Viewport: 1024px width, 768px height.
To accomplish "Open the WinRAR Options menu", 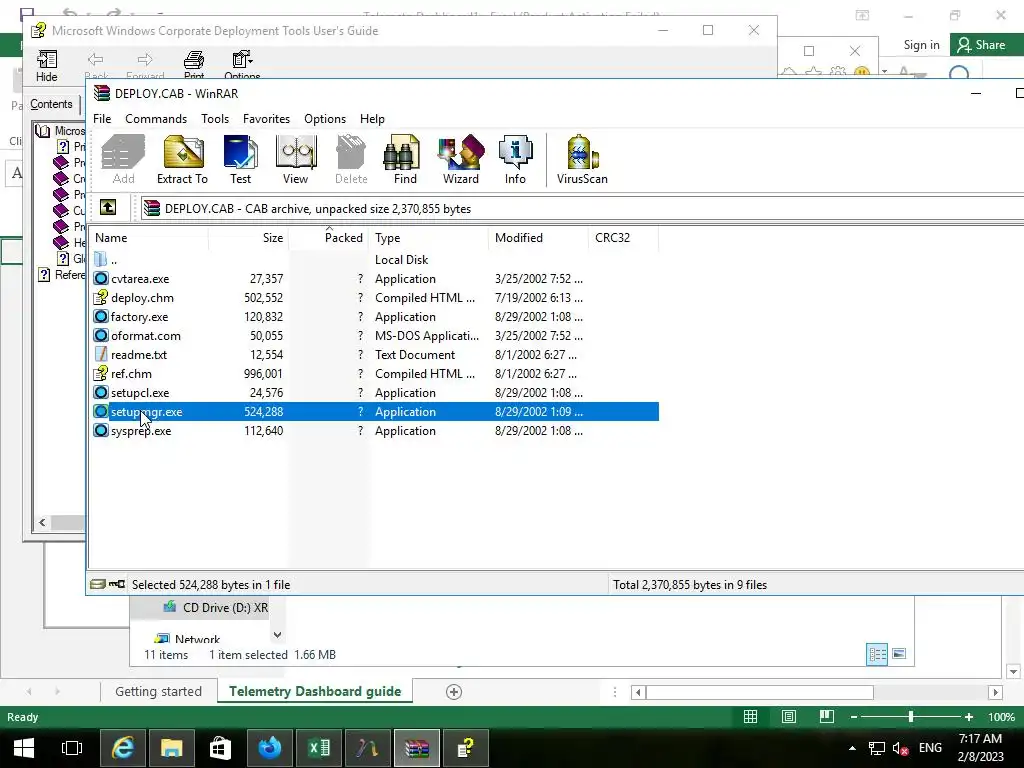I will (x=325, y=119).
